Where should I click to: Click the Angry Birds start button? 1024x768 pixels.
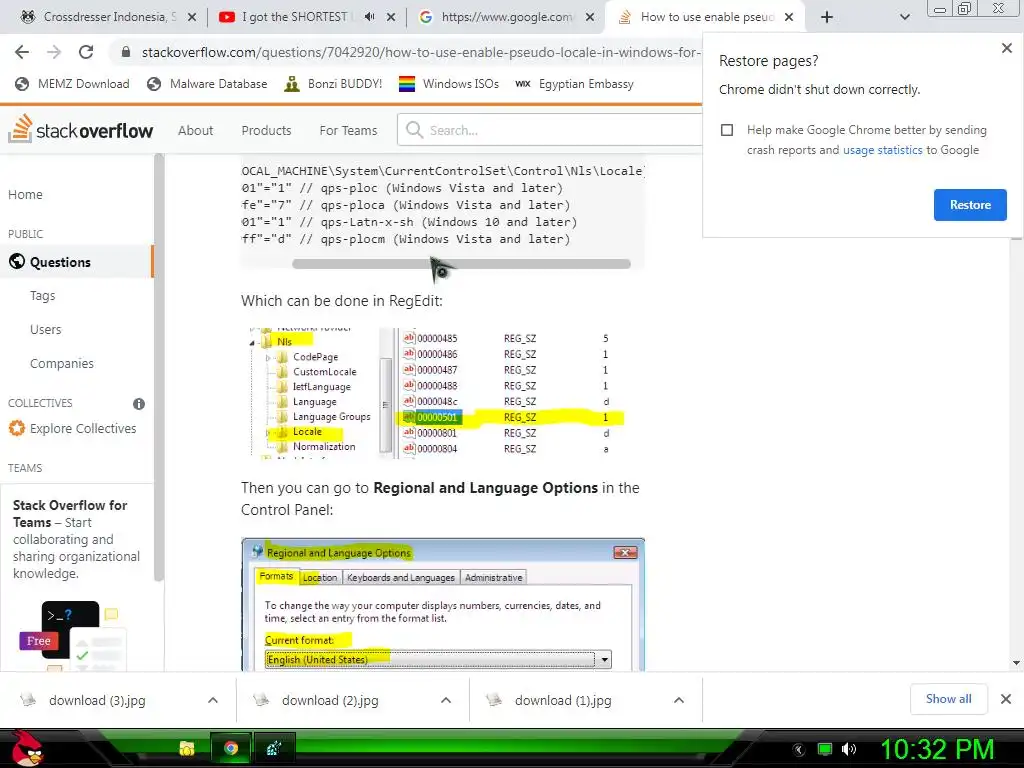tap(26, 748)
